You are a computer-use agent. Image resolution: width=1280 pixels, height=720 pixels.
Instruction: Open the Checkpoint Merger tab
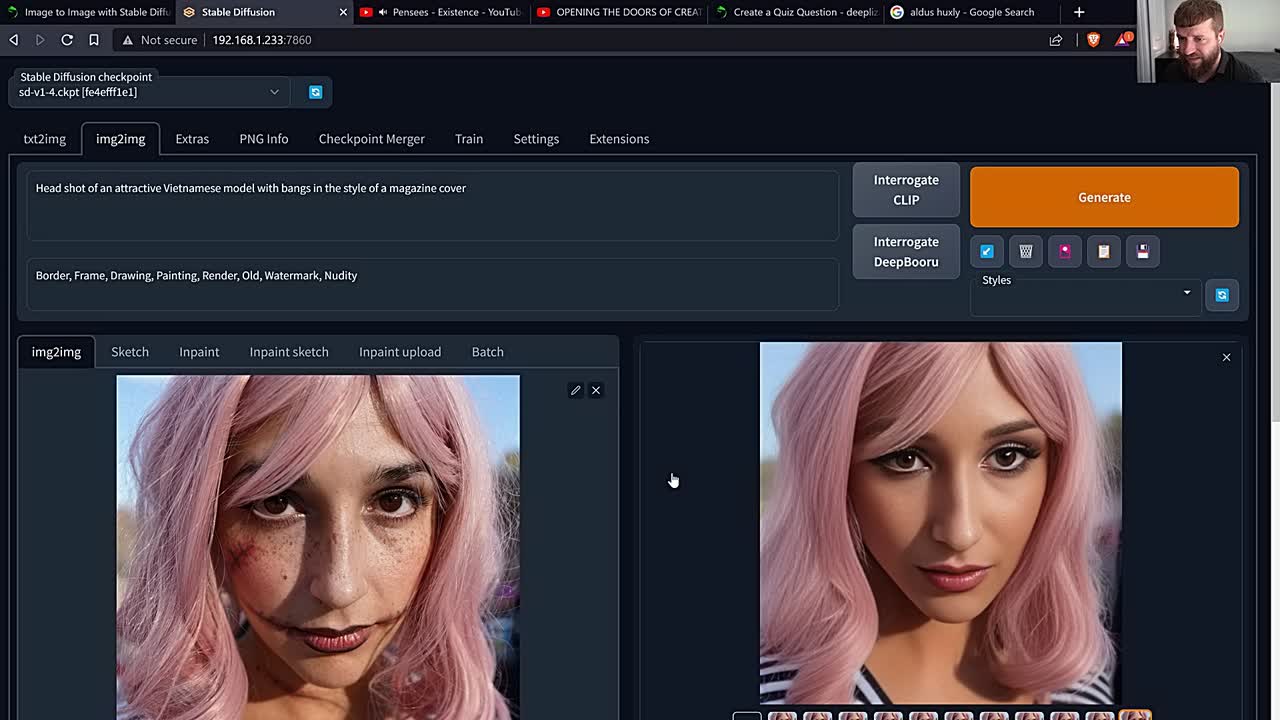pyautogui.click(x=372, y=139)
